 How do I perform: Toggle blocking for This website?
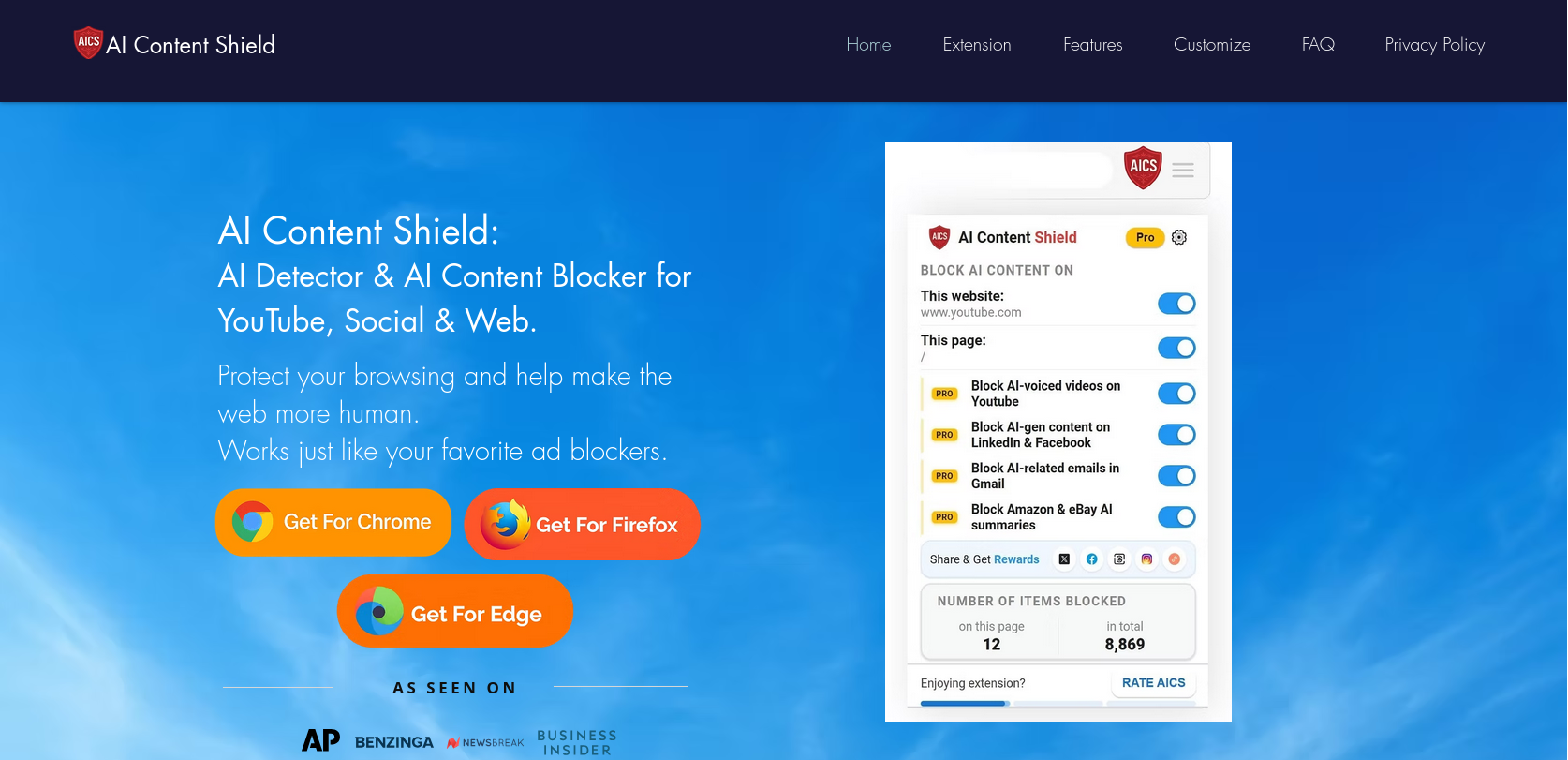(x=1176, y=304)
